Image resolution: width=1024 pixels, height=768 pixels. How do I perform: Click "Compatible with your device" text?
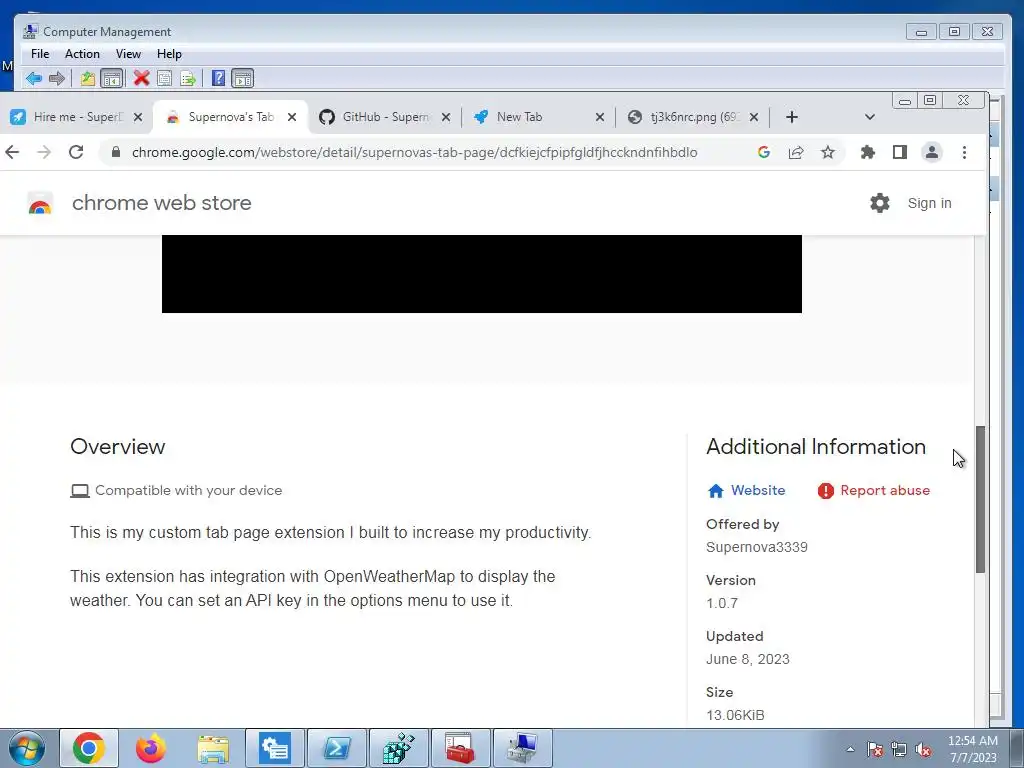[x=189, y=490]
